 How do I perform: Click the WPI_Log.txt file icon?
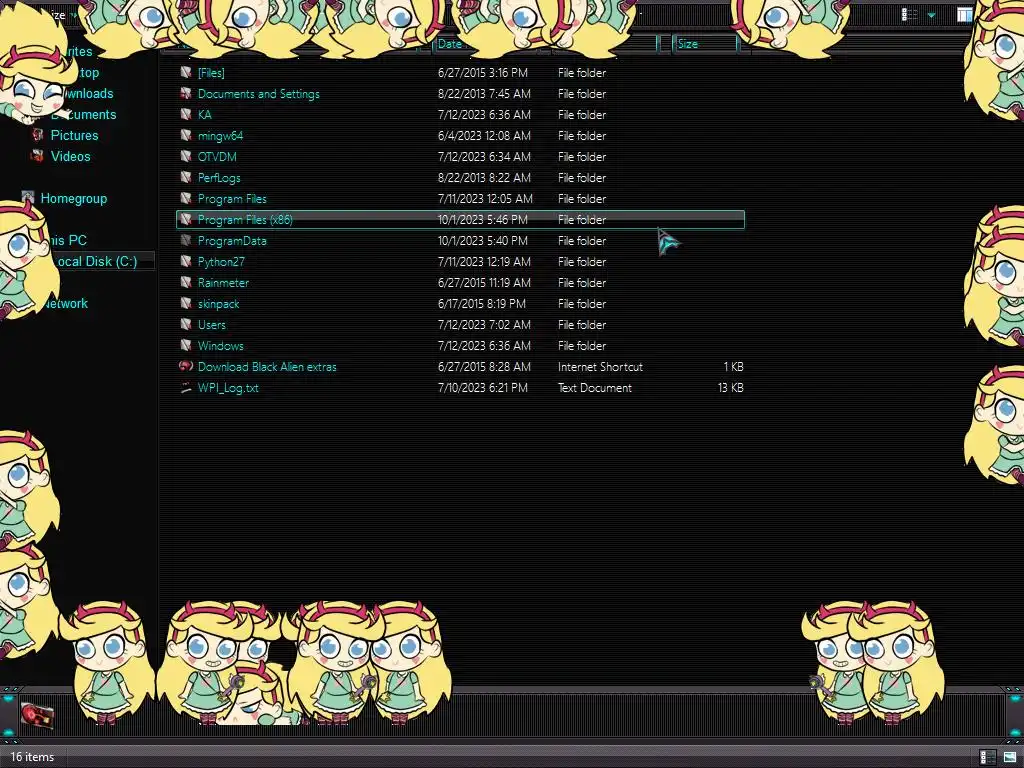coord(186,387)
